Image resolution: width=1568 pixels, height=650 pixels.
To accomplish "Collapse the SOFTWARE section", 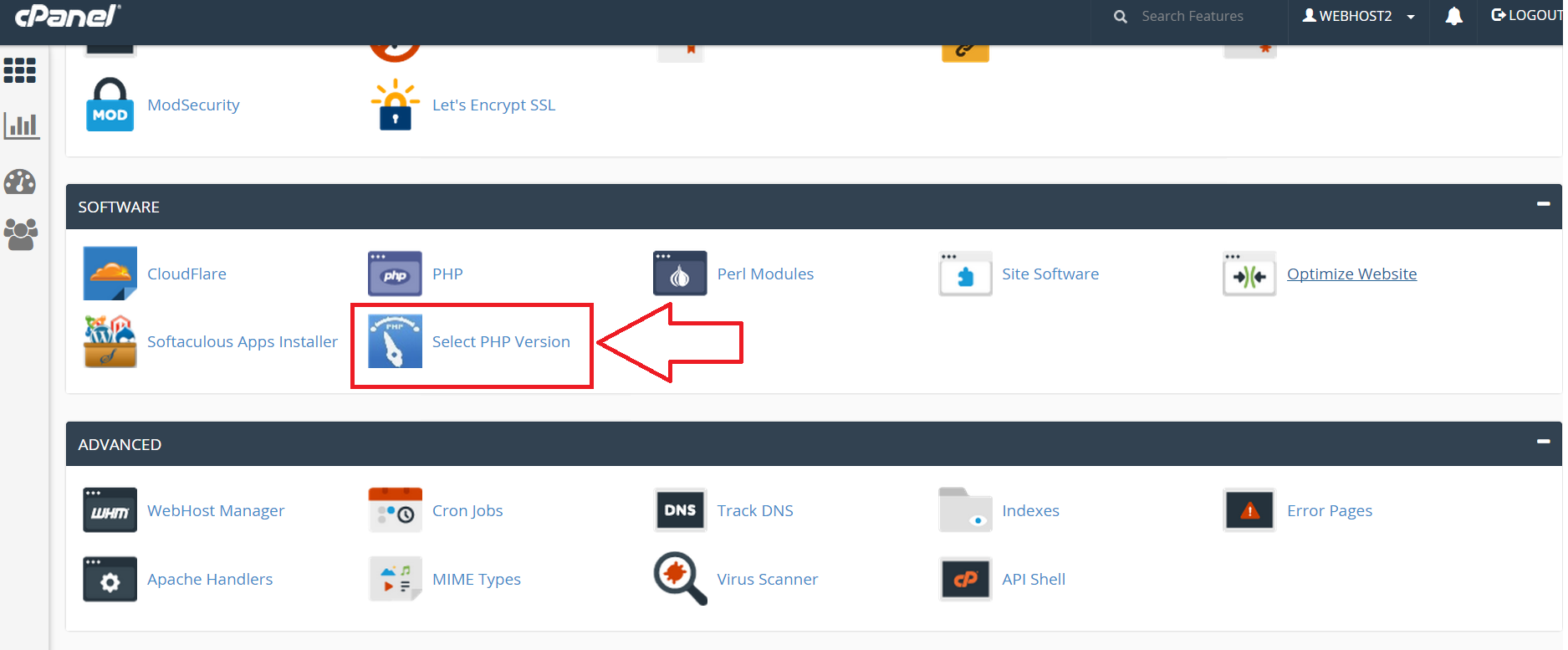I will 1544,203.
